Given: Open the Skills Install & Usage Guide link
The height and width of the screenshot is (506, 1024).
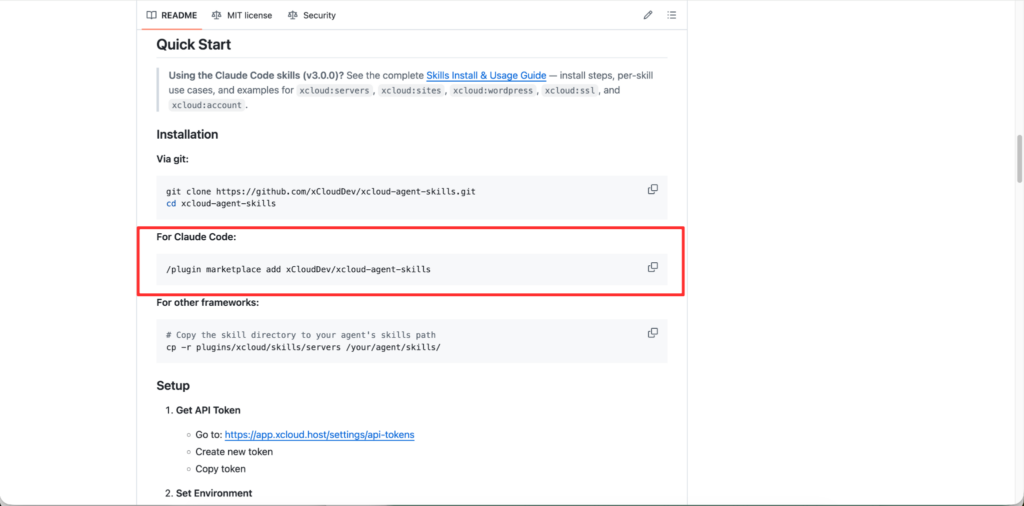Looking at the screenshot, I should (486, 76).
